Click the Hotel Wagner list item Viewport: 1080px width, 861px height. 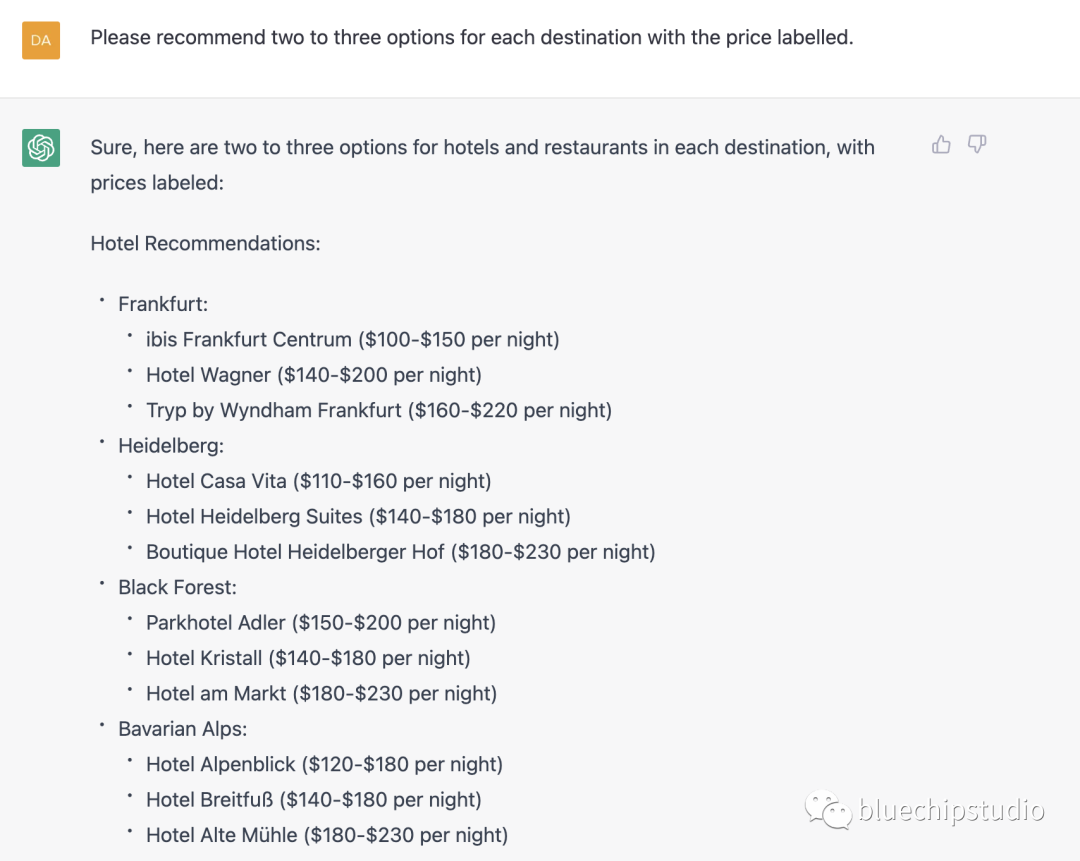pos(313,375)
